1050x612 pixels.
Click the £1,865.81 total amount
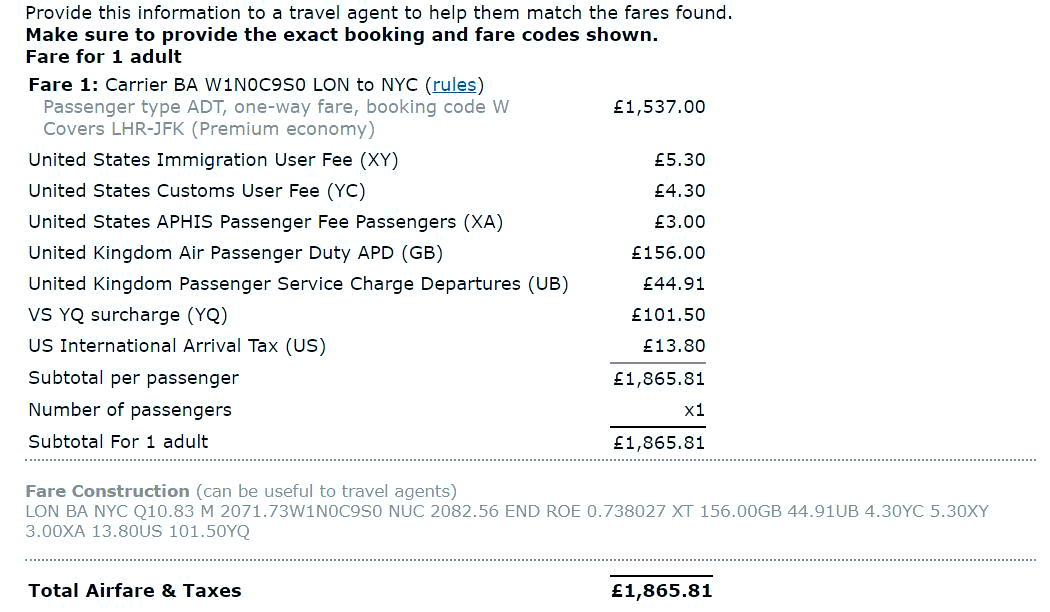[x=662, y=591]
